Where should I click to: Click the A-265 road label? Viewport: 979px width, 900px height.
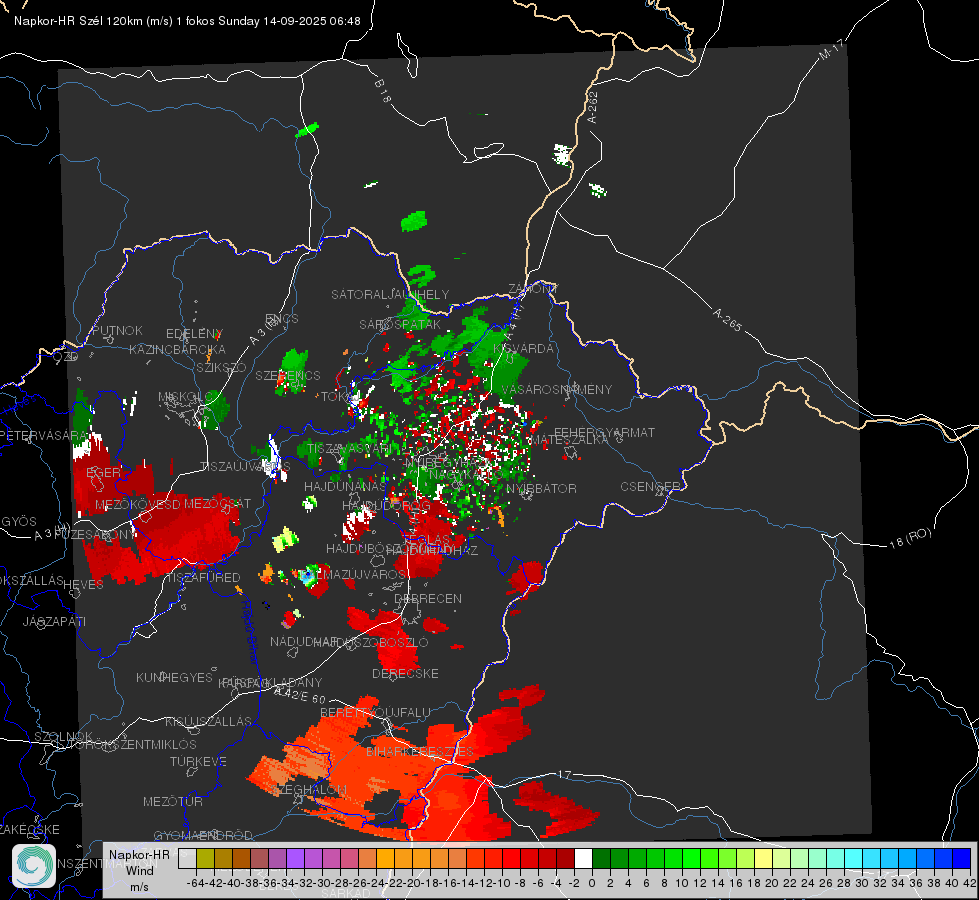tap(727, 319)
